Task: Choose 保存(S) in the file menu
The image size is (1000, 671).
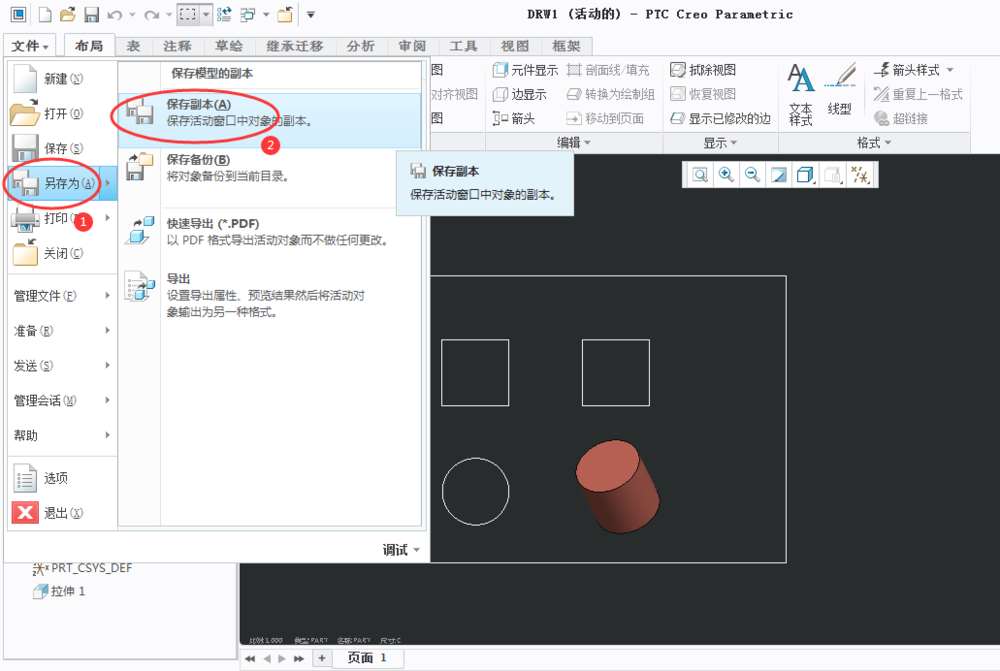Action: point(62,148)
